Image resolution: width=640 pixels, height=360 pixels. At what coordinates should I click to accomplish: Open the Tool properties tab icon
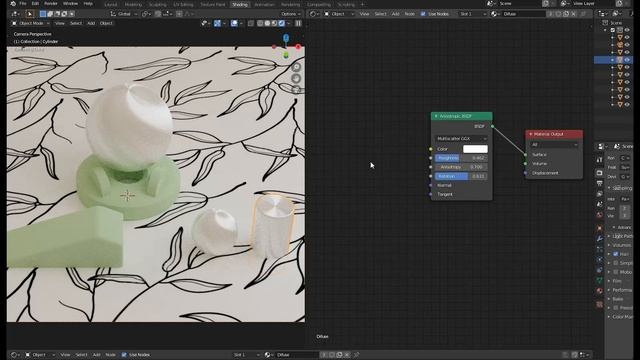click(600, 160)
